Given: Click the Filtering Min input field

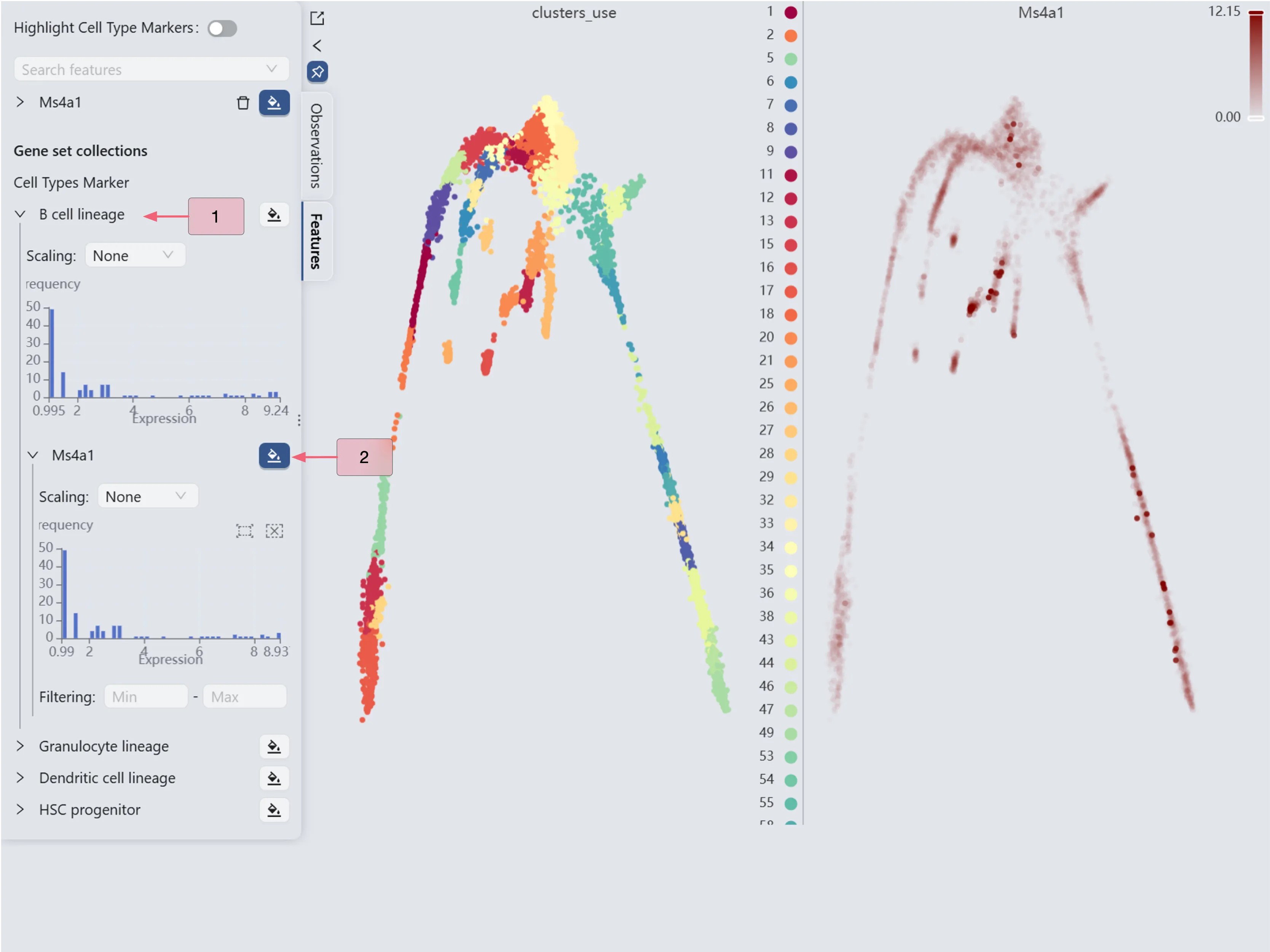Looking at the screenshot, I should click(146, 697).
